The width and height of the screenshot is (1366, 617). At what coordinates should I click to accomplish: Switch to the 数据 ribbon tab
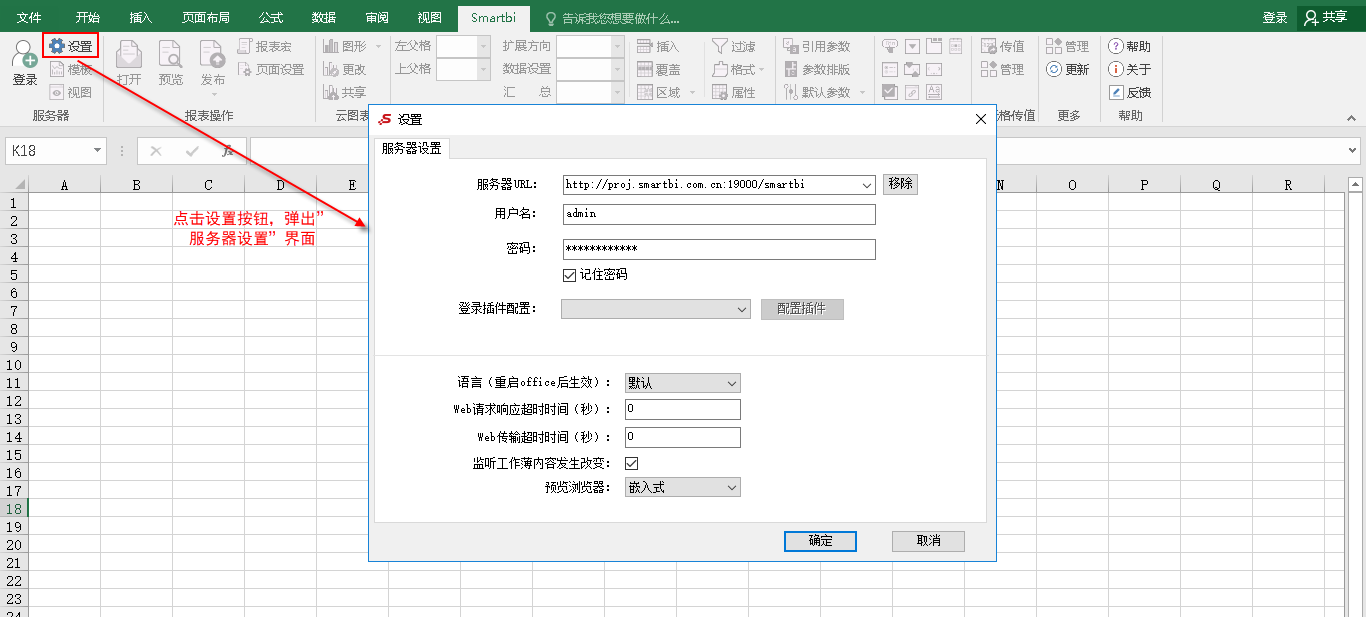pos(324,18)
